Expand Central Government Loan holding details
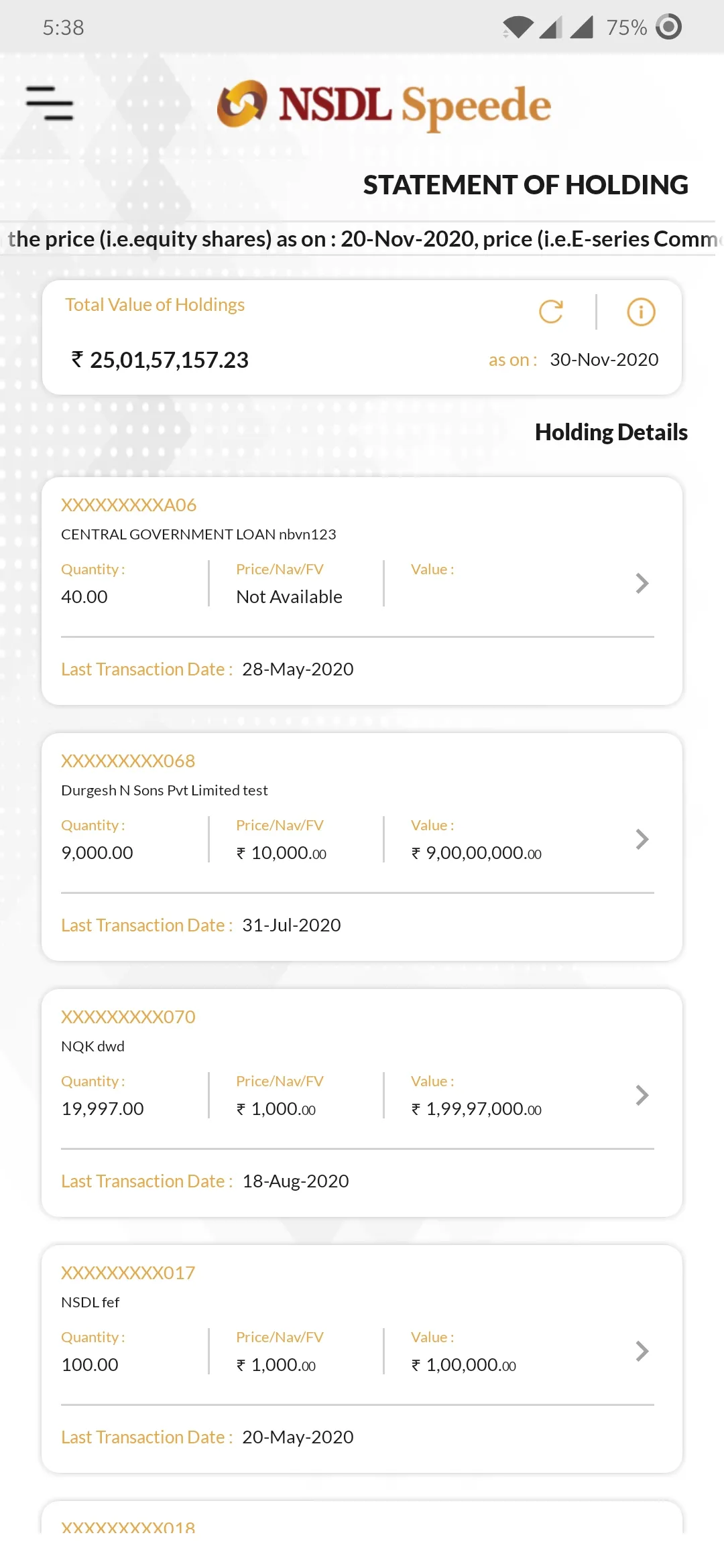 [x=642, y=583]
